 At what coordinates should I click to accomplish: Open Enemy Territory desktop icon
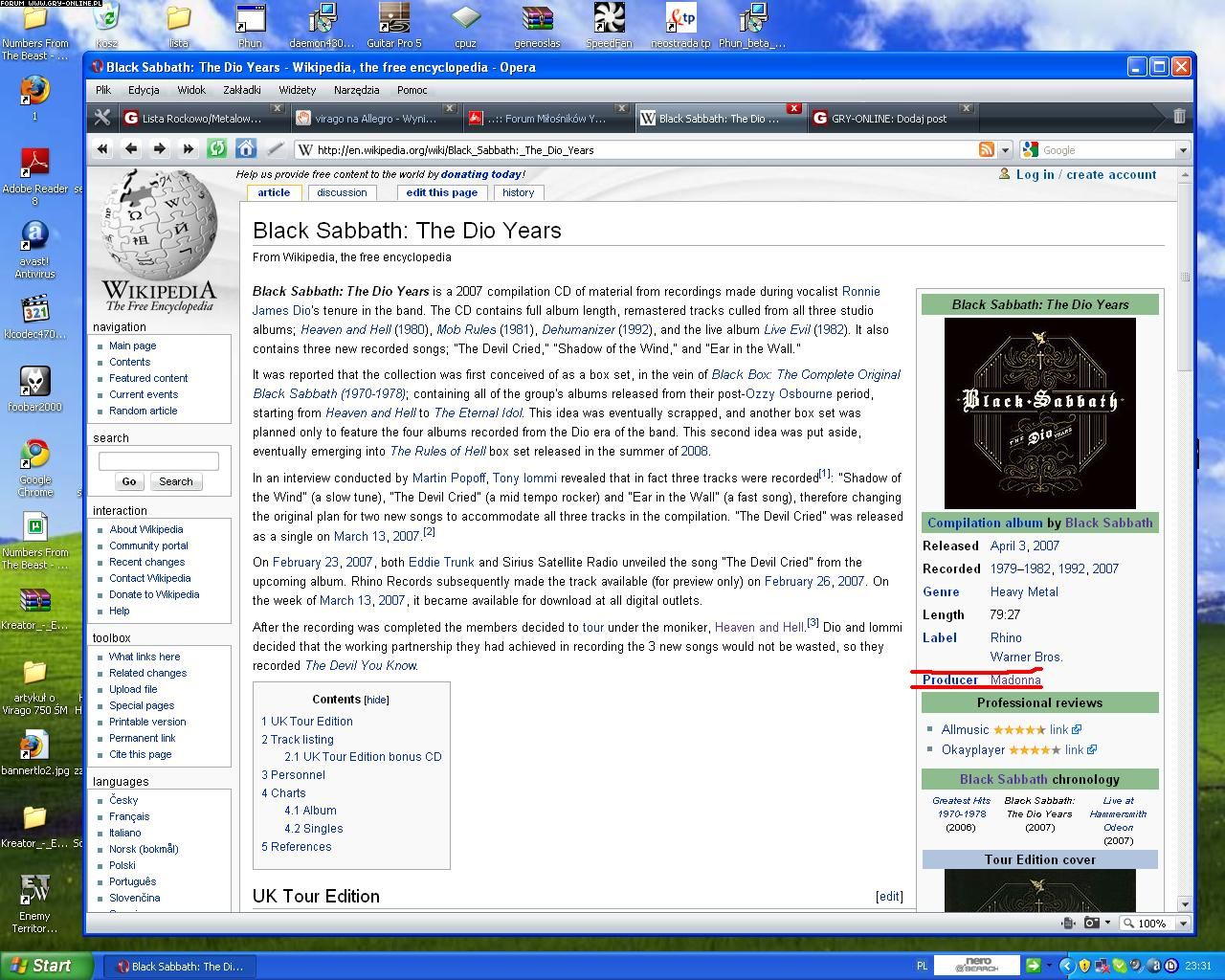click(x=34, y=902)
